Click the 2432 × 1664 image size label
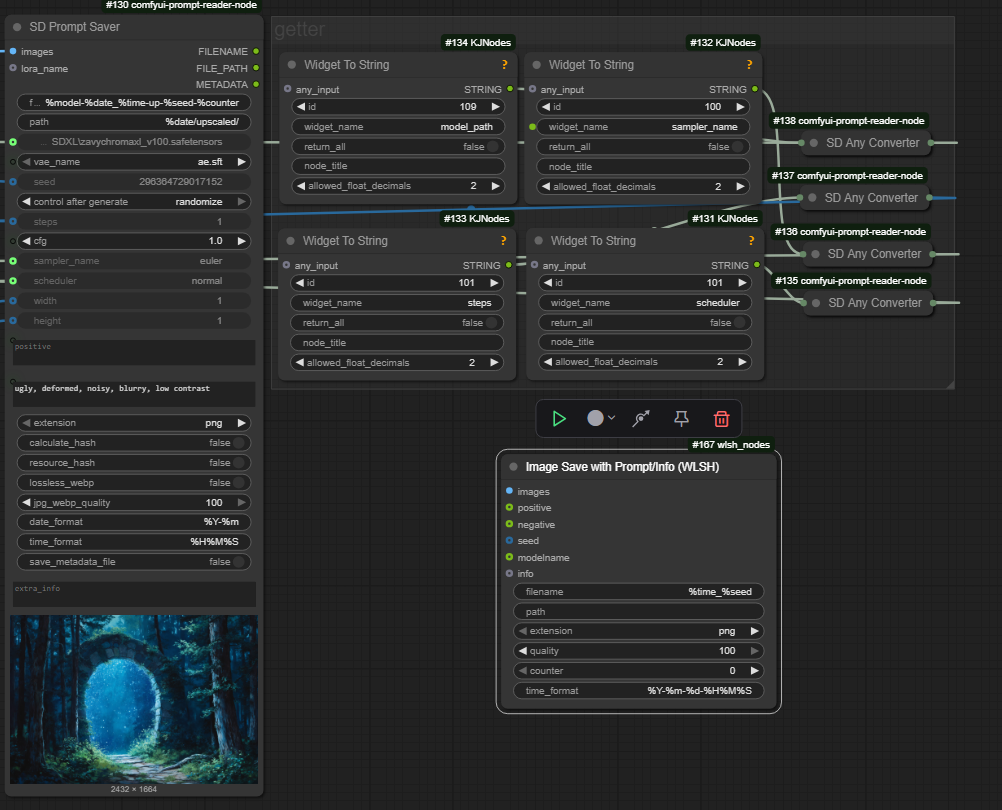Image resolution: width=1002 pixels, height=810 pixels. tap(134, 789)
